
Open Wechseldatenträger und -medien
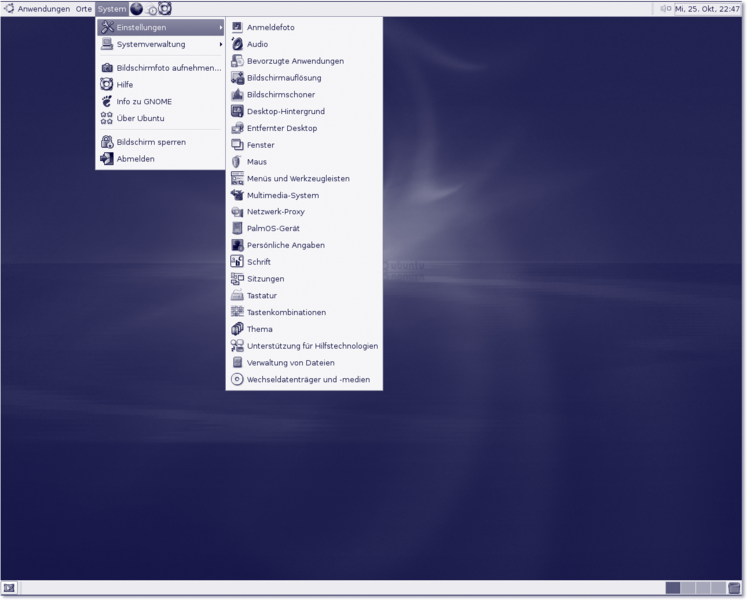click(x=308, y=380)
